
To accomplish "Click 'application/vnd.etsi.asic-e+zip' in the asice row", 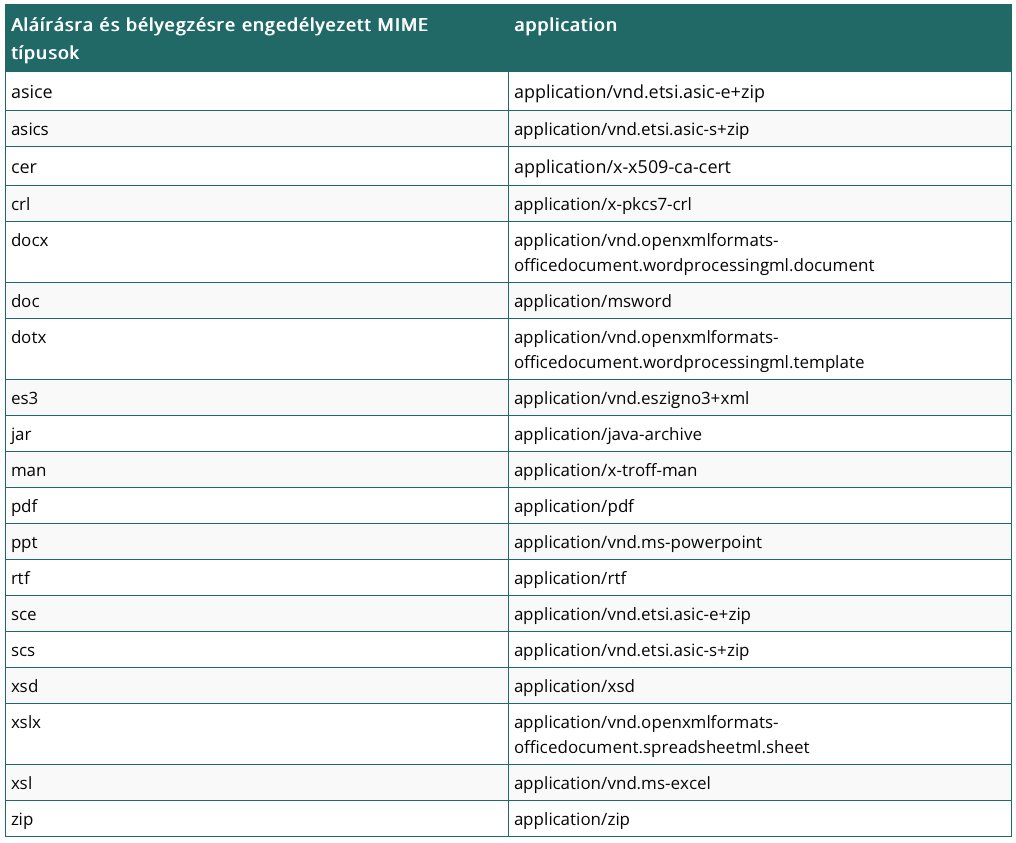I will 639,91.
